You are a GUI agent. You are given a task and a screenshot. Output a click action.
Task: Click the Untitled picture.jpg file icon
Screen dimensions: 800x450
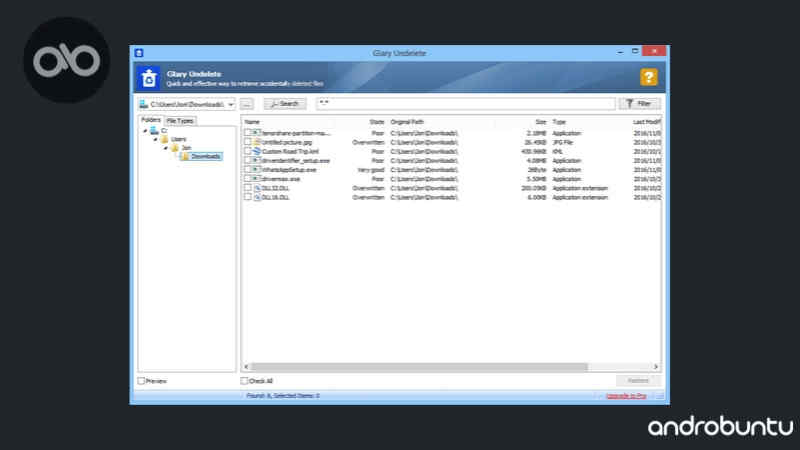(257, 142)
